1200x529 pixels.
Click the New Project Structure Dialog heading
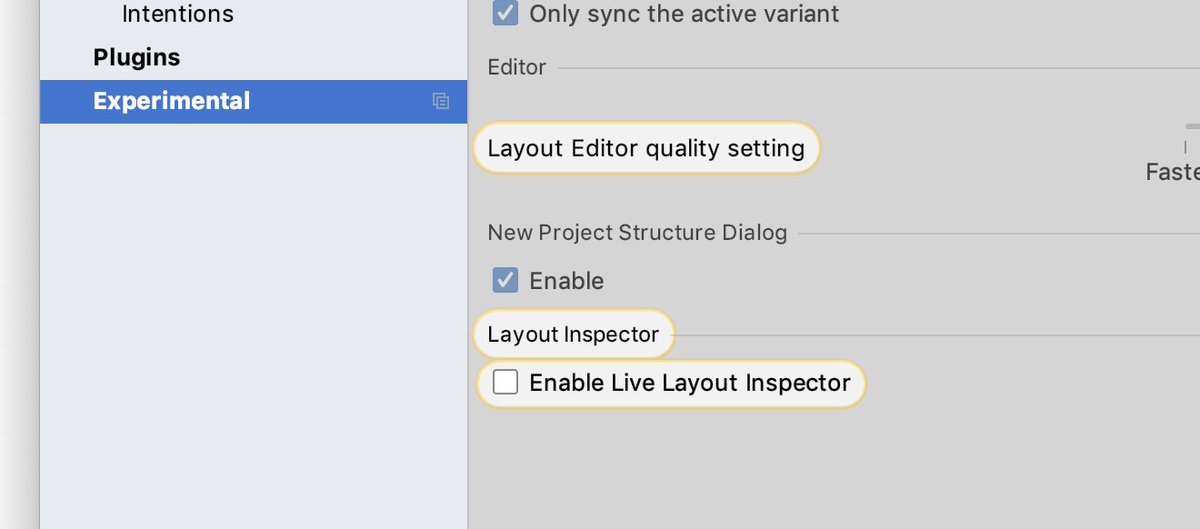coord(637,233)
